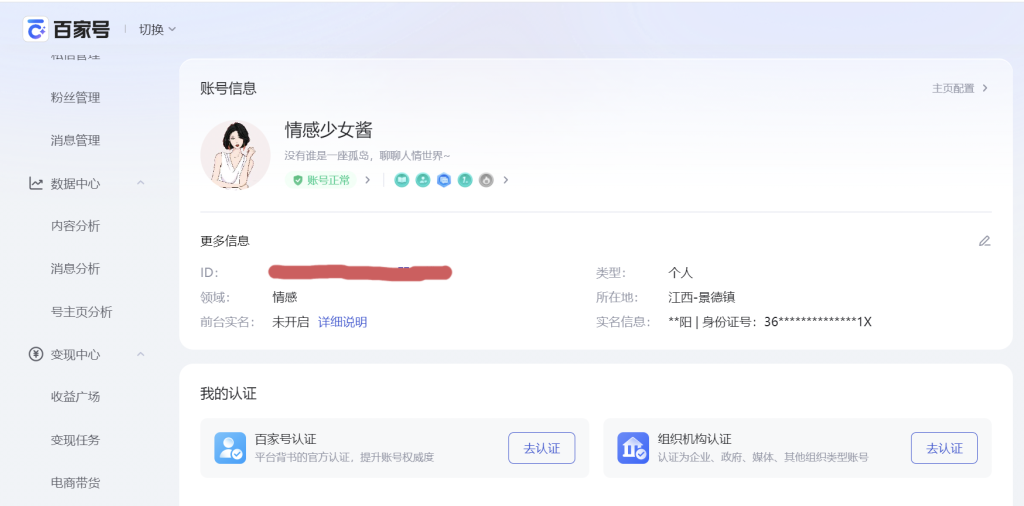Viewport: 1024px width, 506px height.
Task: Expand the badges list arrow
Action: click(506, 180)
